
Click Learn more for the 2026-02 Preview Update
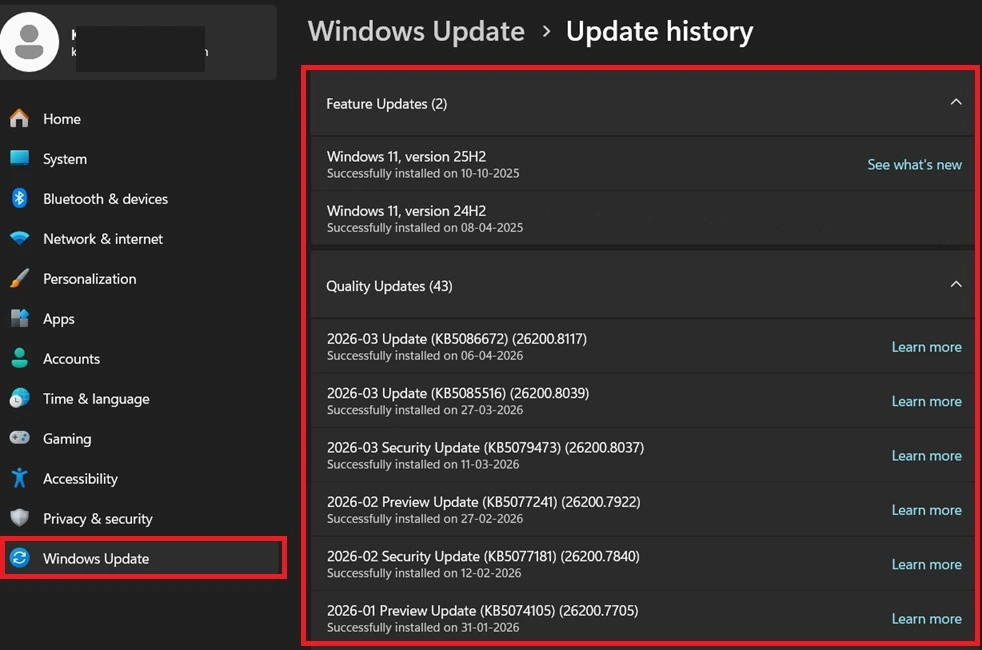pos(926,510)
